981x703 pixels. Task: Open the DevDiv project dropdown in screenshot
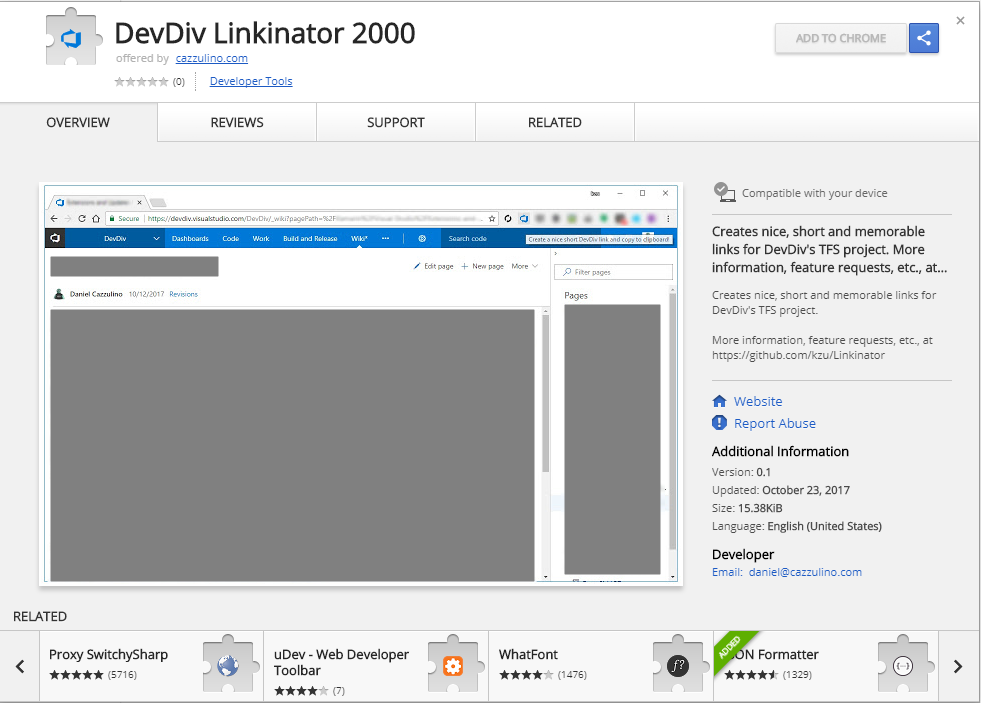(x=131, y=239)
